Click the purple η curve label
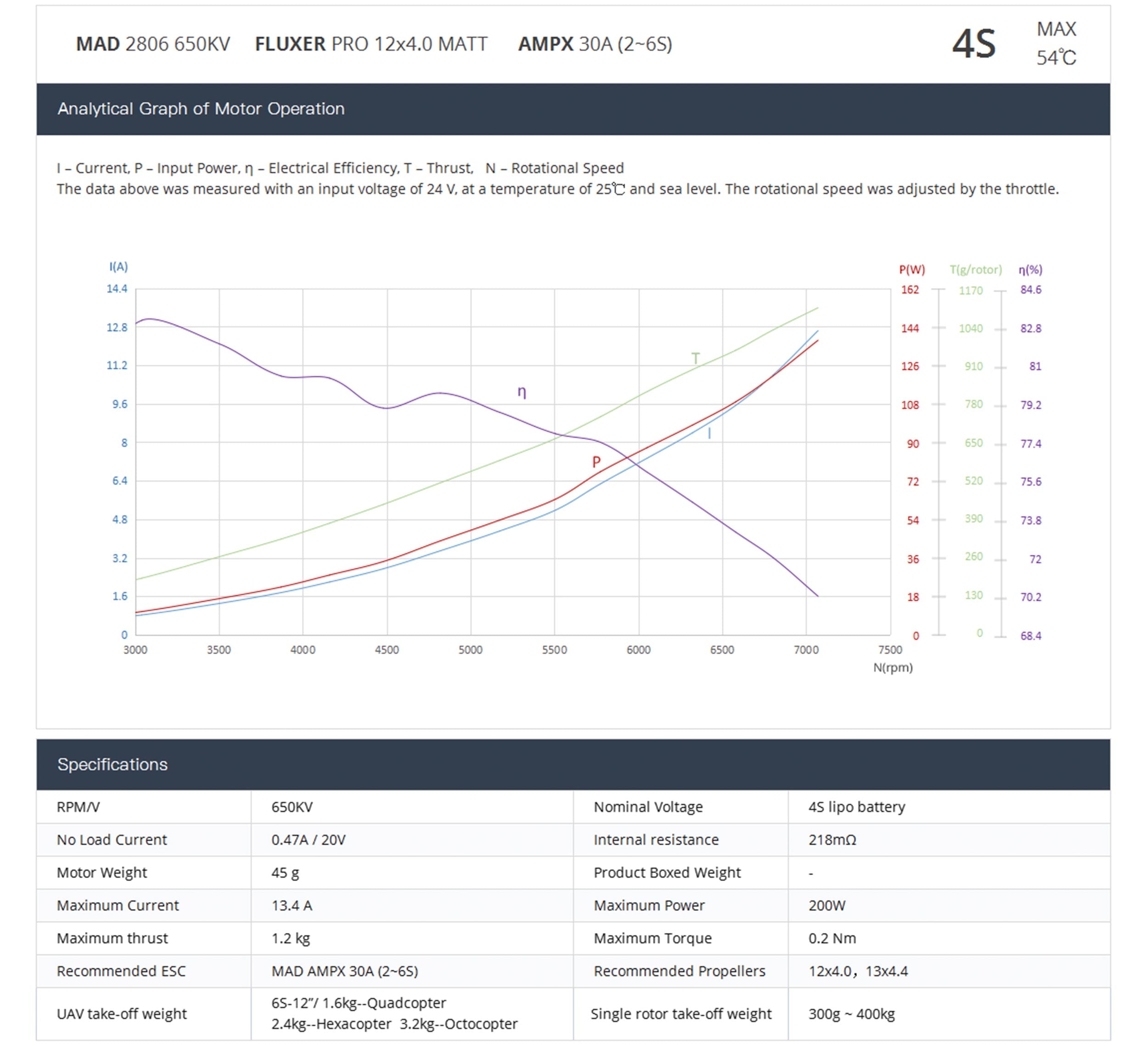This screenshot has height=1046, width=1148. coord(521,392)
